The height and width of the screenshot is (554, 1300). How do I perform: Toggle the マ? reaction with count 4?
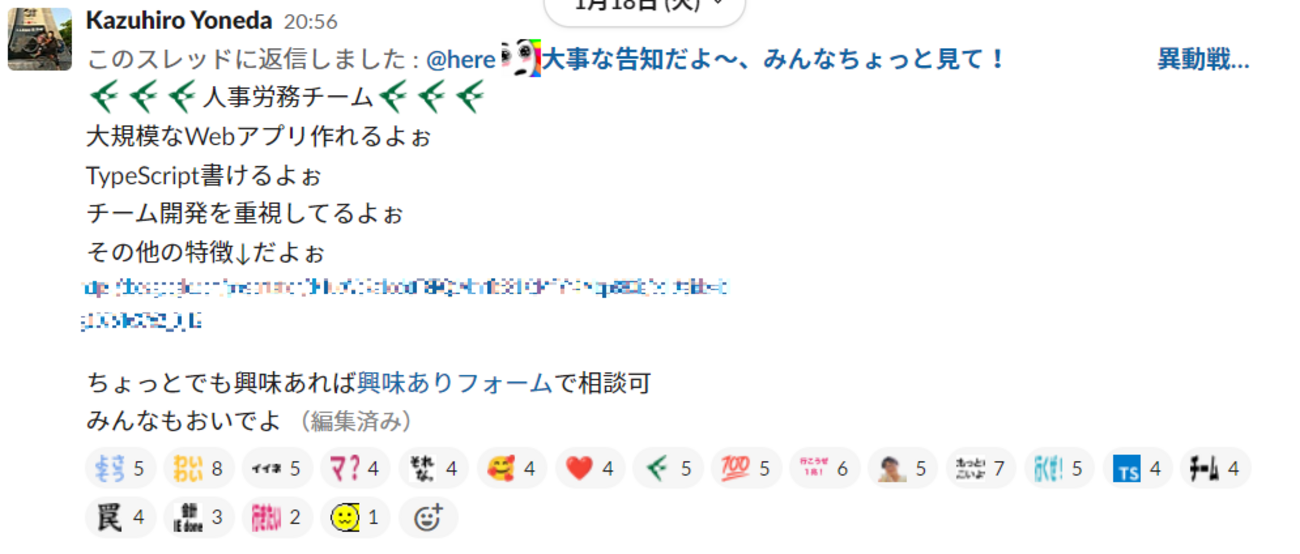355,468
